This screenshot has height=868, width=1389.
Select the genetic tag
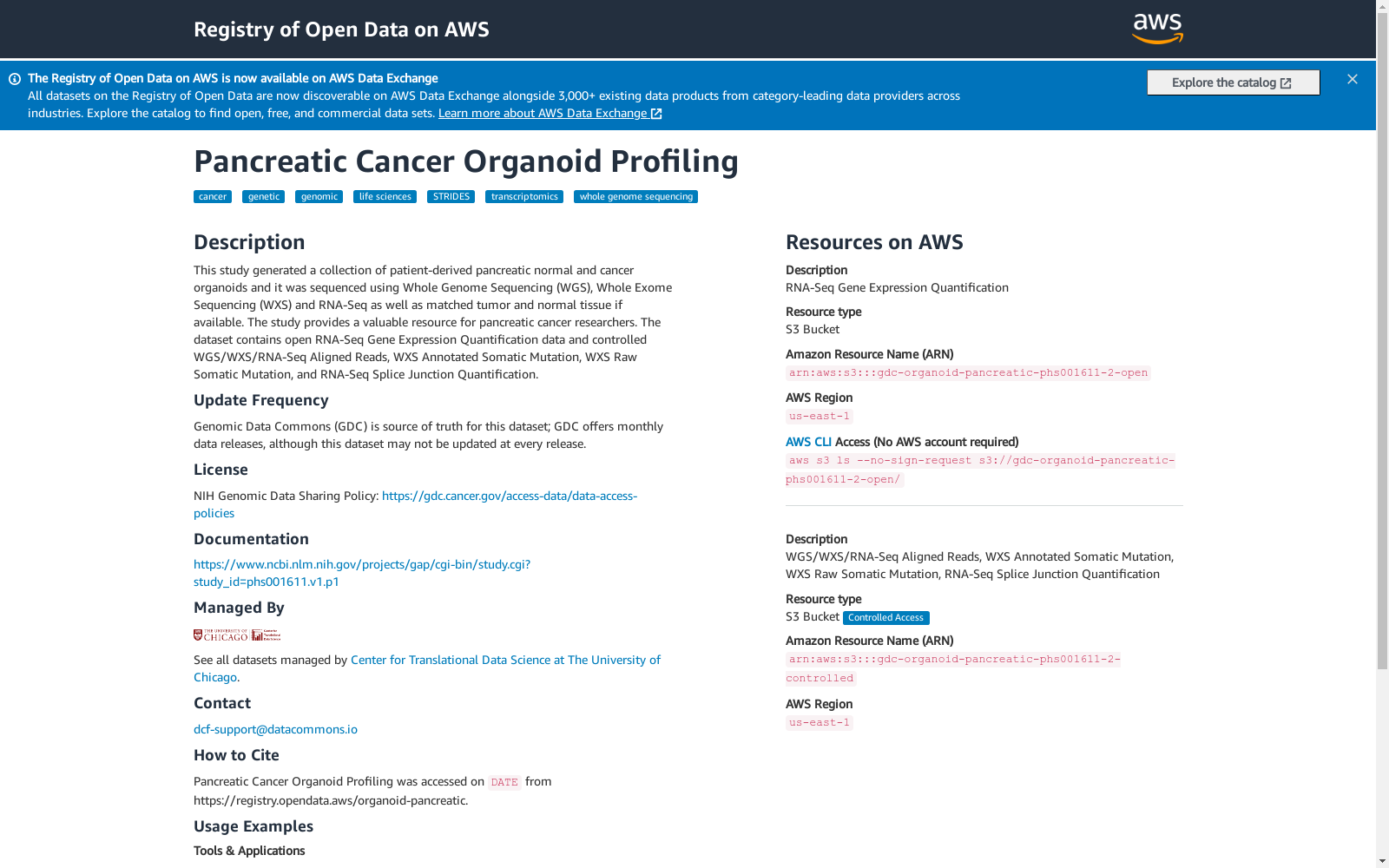coord(263,197)
